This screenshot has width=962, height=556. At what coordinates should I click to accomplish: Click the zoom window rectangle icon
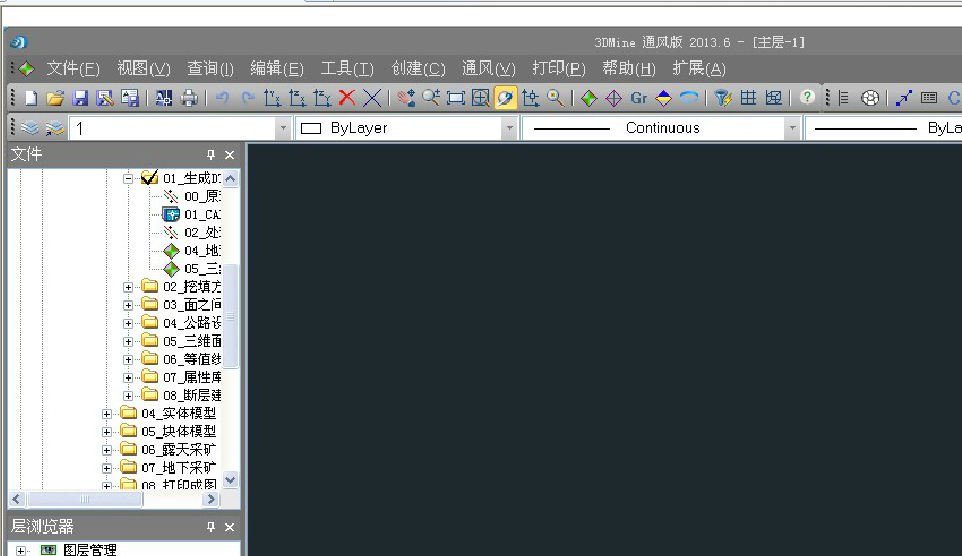click(x=456, y=98)
